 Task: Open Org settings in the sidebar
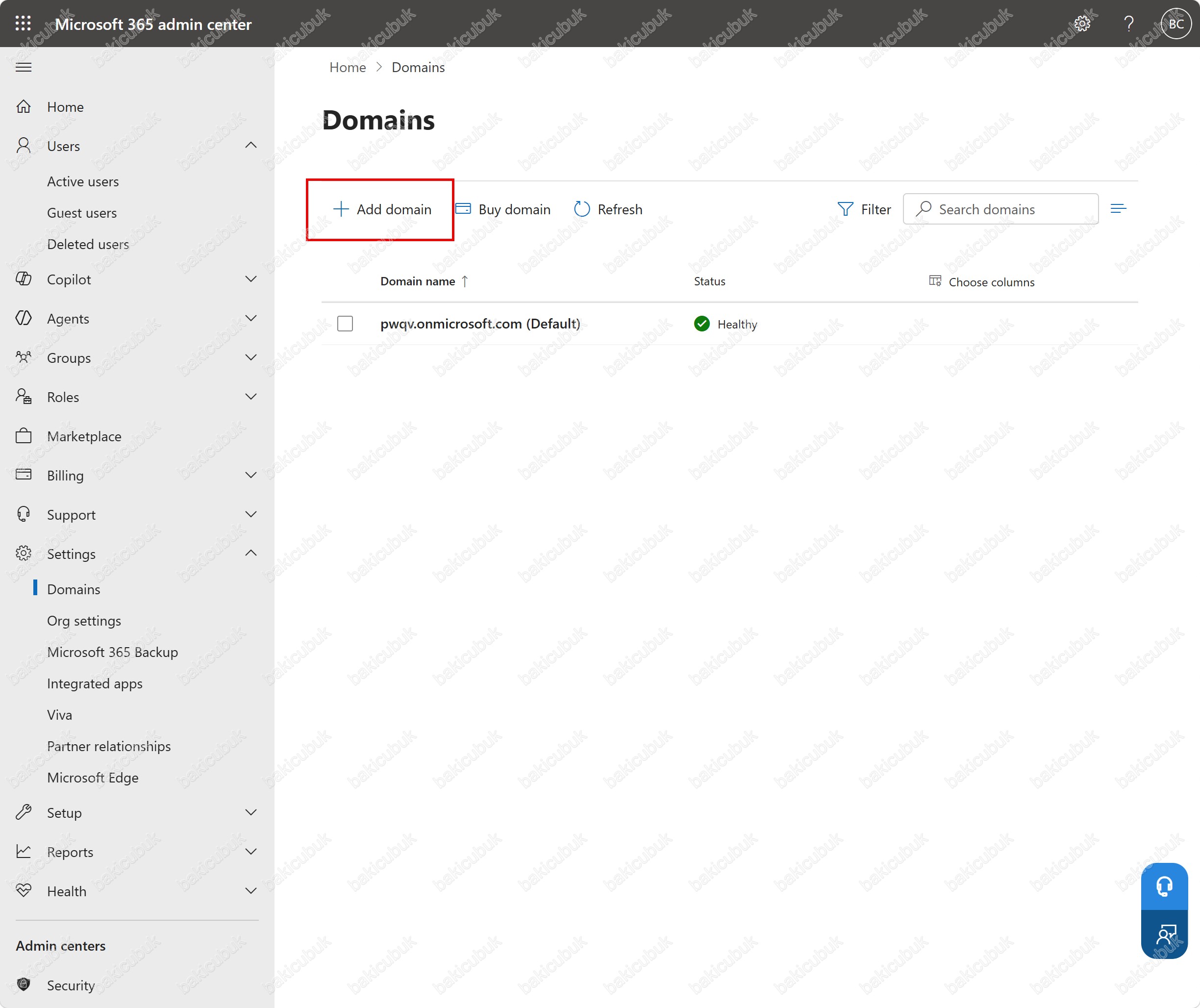click(x=84, y=621)
